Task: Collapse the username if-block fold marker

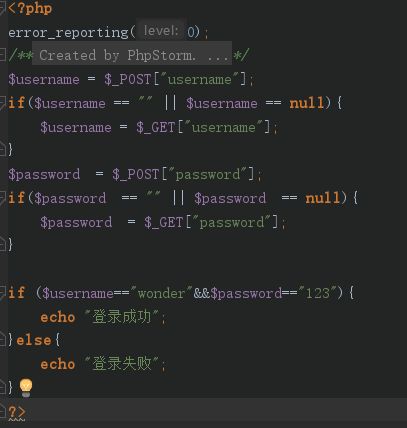Action: click(x=2, y=102)
